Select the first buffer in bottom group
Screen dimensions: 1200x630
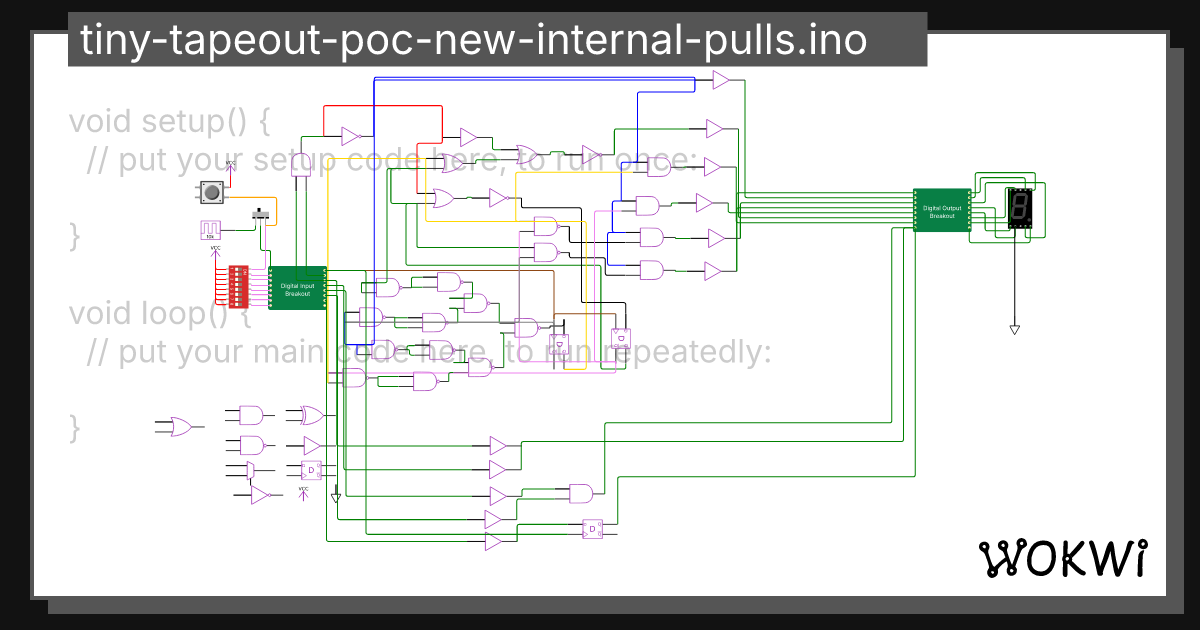click(499, 445)
